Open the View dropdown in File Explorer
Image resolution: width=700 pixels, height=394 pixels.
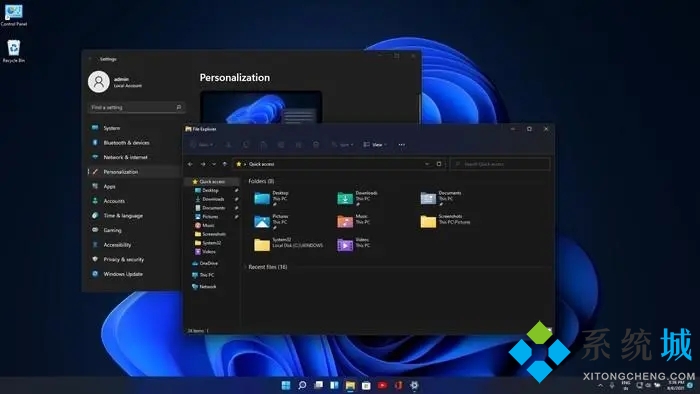[x=375, y=145]
